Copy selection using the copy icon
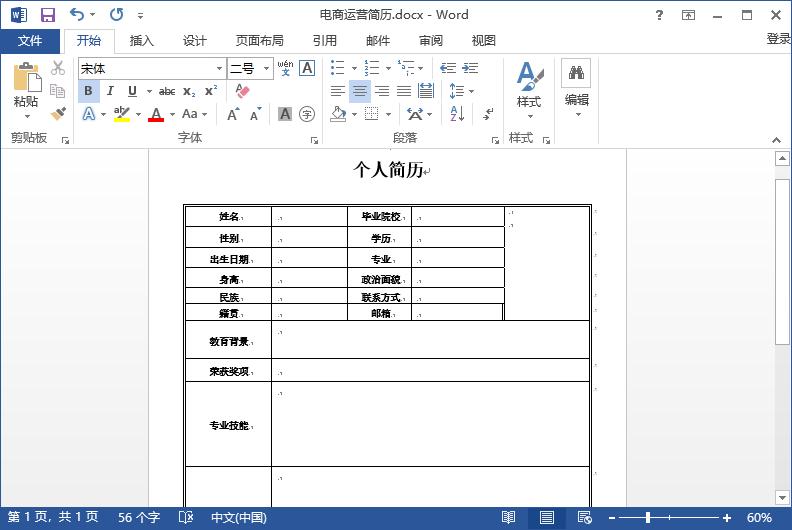This screenshot has width=792, height=530. pyautogui.click(x=58, y=91)
